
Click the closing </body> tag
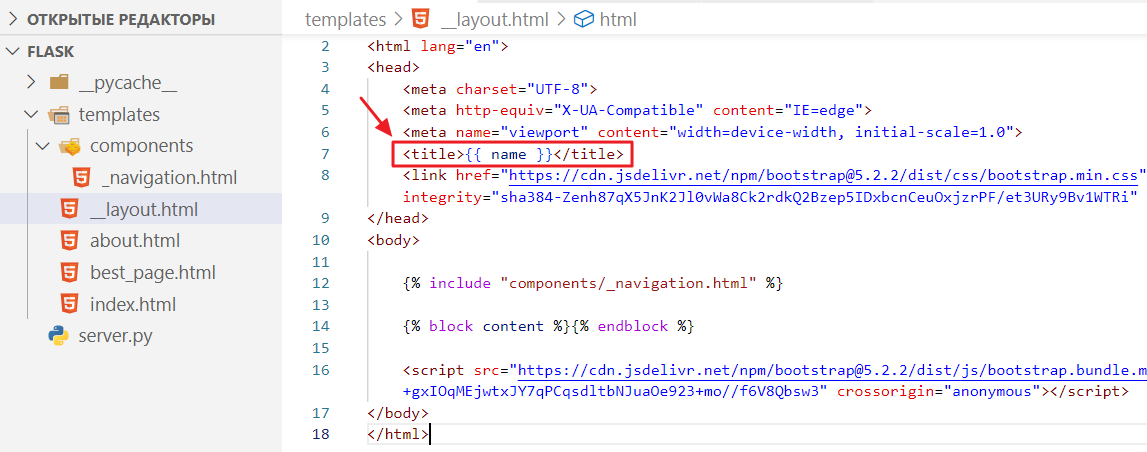point(398,413)
